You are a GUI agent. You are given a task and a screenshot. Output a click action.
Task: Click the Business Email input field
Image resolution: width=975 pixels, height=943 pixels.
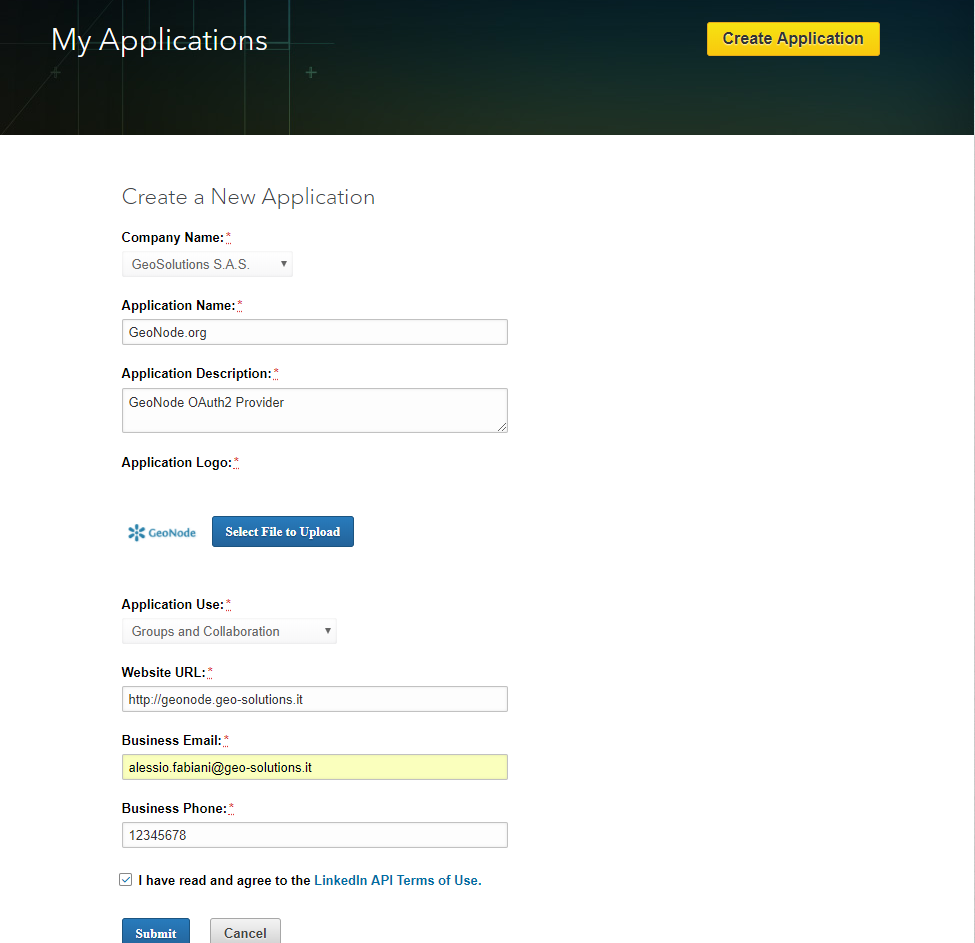click(x=315, y=767)
